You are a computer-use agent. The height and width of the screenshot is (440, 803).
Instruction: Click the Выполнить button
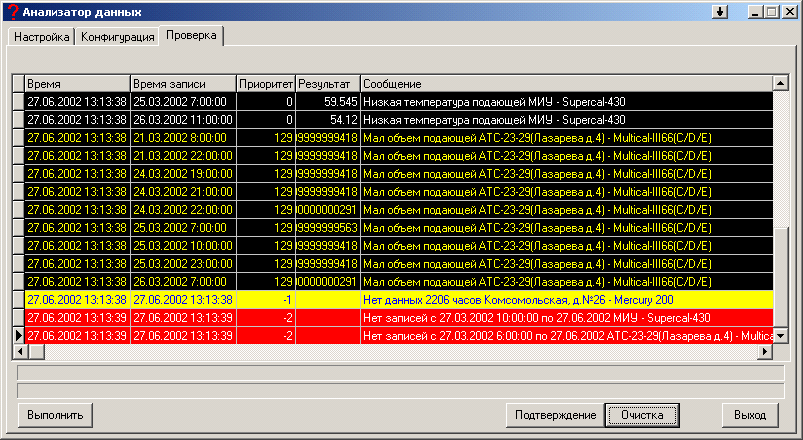(x=55, y=415)
